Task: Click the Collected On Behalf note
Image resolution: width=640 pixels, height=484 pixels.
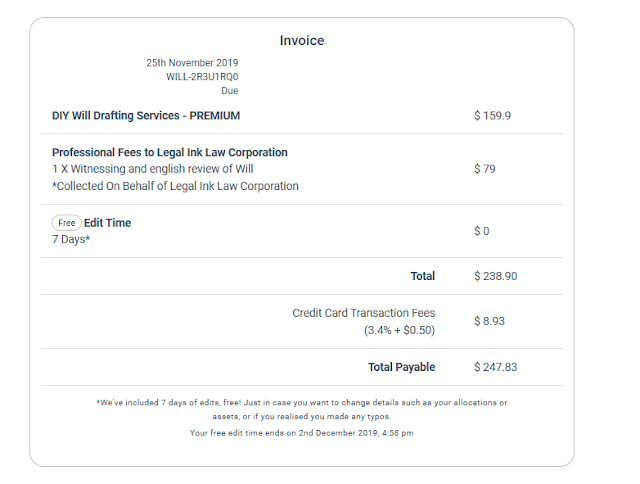Action: tap(175, 186)
